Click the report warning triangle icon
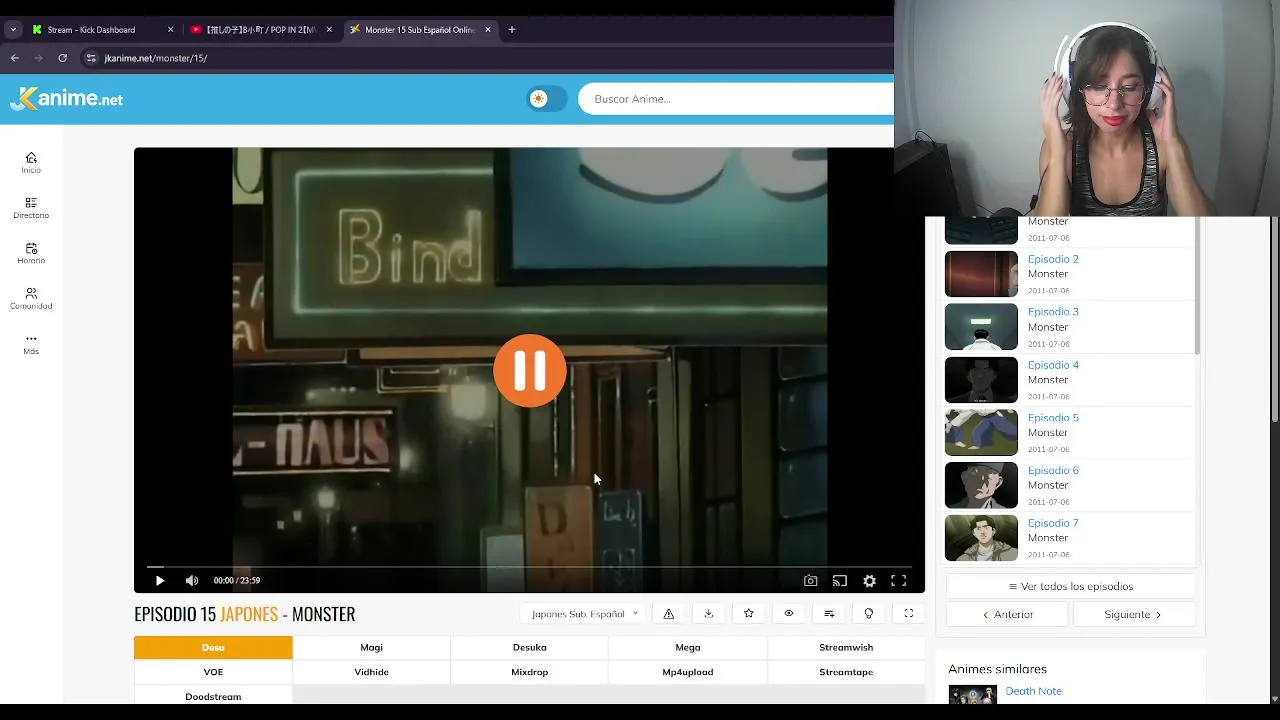This screenshot has height=720, width=1280. [669, 614]
